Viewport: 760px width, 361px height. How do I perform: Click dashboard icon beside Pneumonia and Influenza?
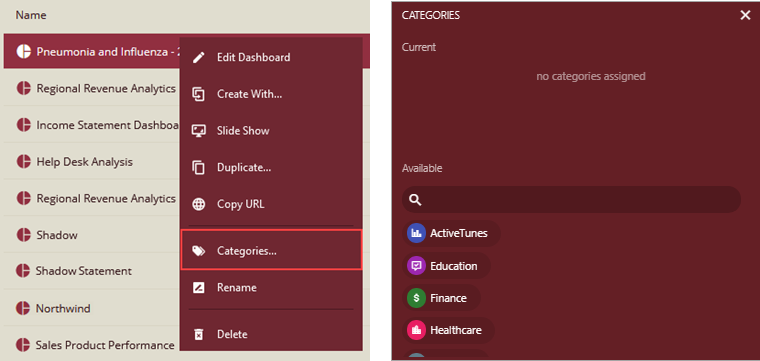(x=23, y=51)
